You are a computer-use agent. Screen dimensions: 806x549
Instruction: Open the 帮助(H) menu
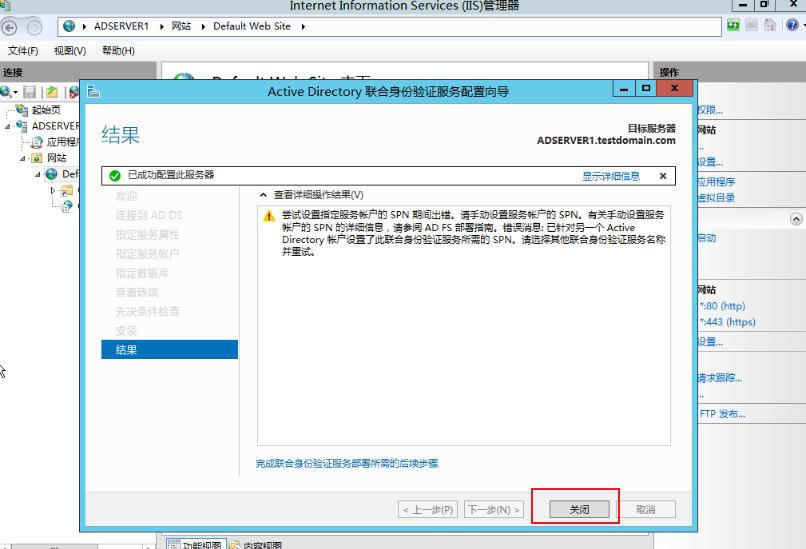coord(118,51)
